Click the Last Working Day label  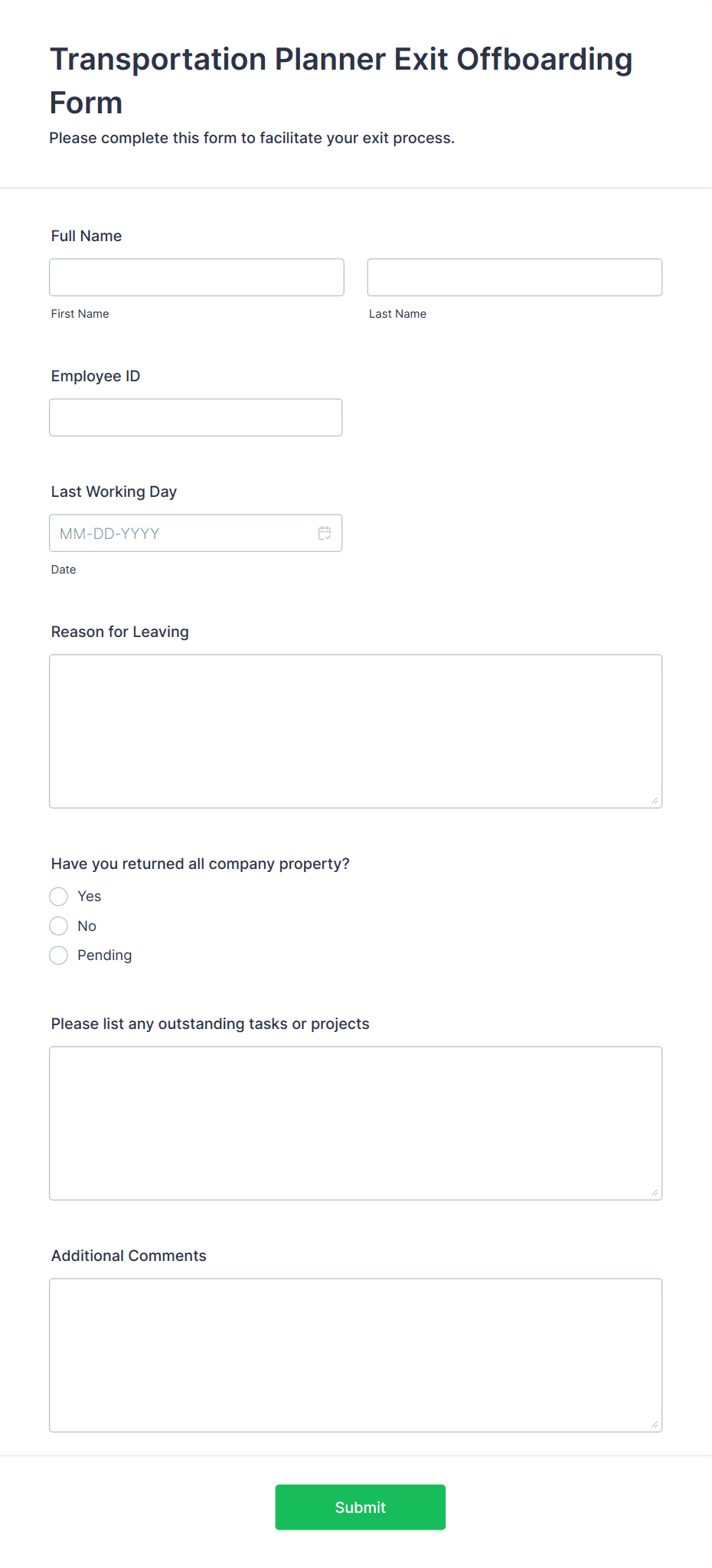114,492
